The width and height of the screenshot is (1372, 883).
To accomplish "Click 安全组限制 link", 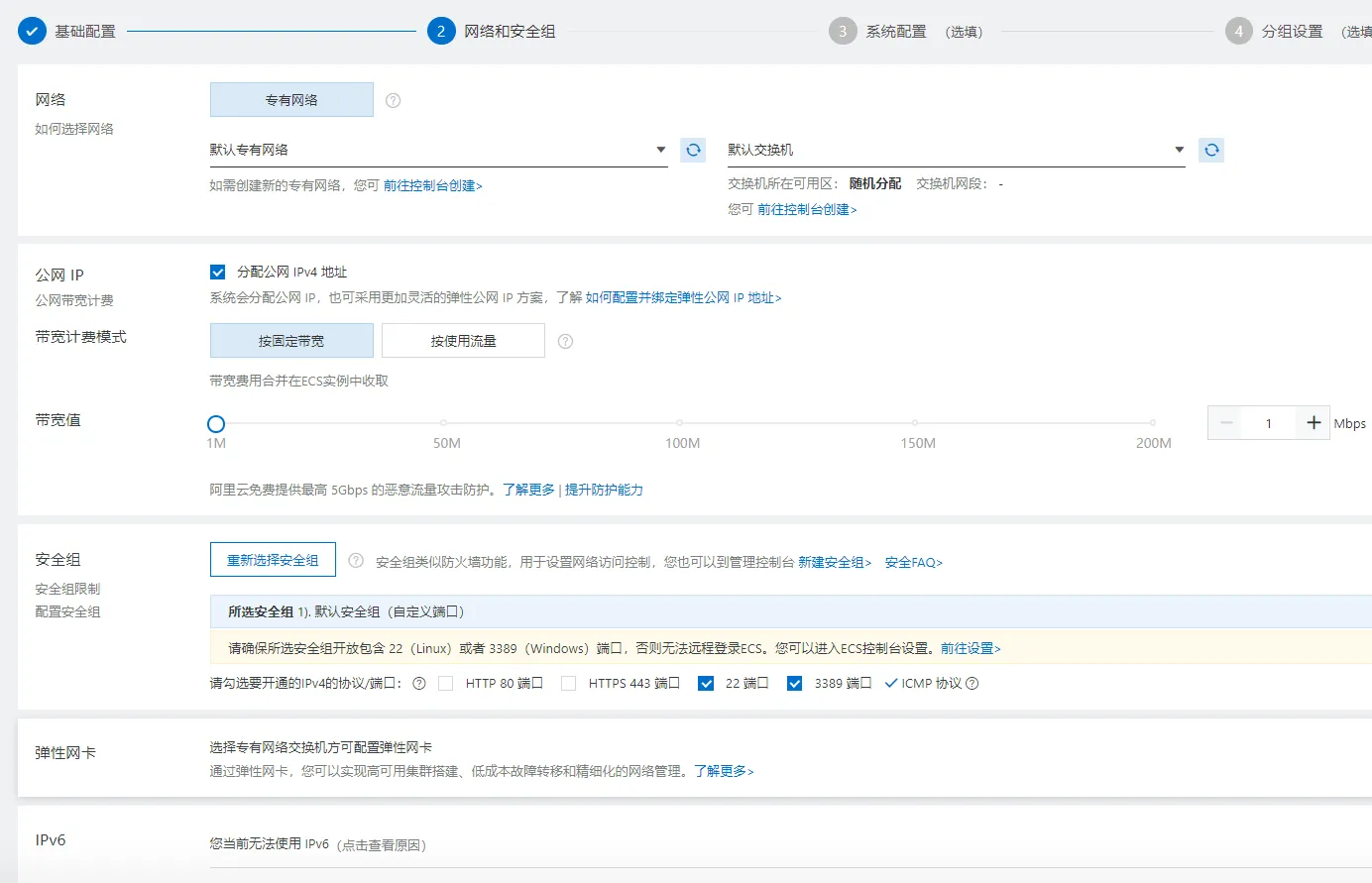I will tap(67, 589).
